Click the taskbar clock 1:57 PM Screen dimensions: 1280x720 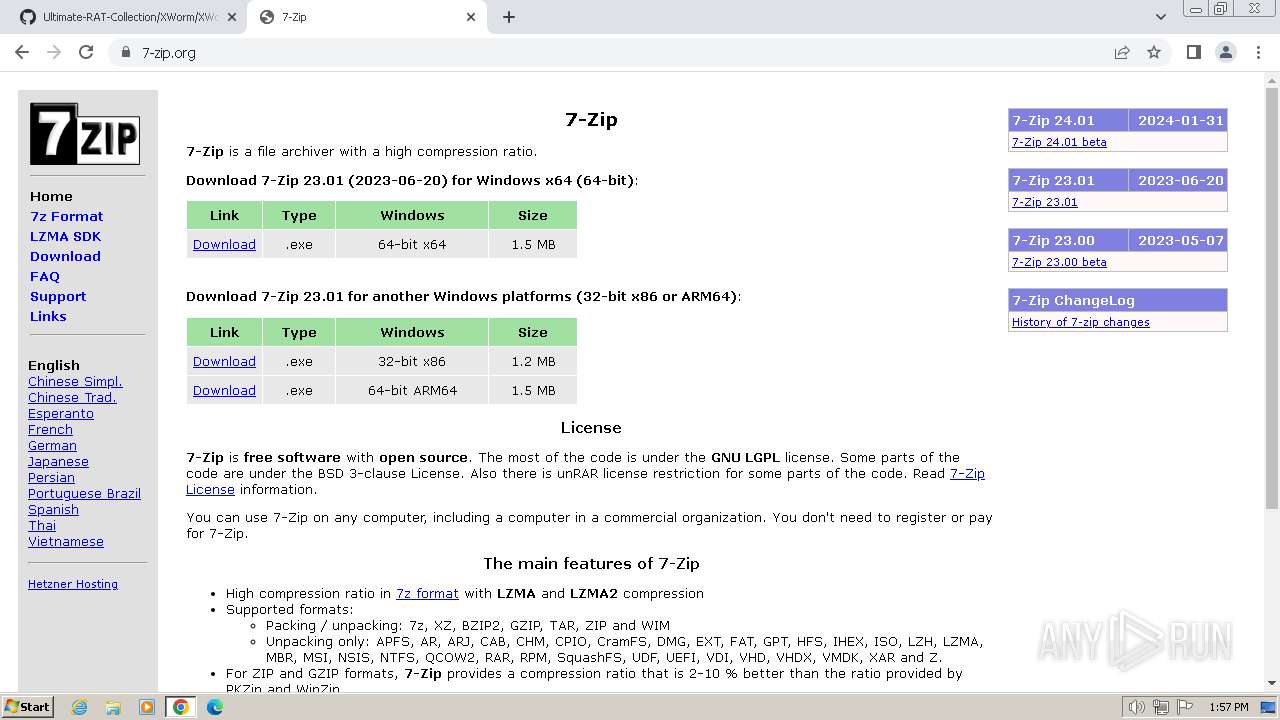[x=1229, y=707]
